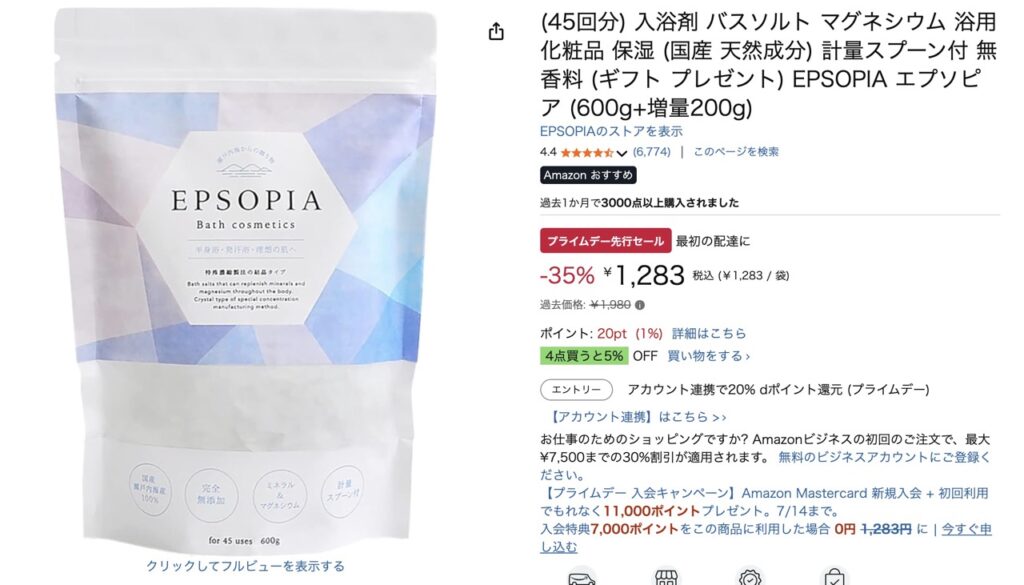Click the storefront seller icon
Screen dimensions: 1024x585
click(x=665, y=578)
